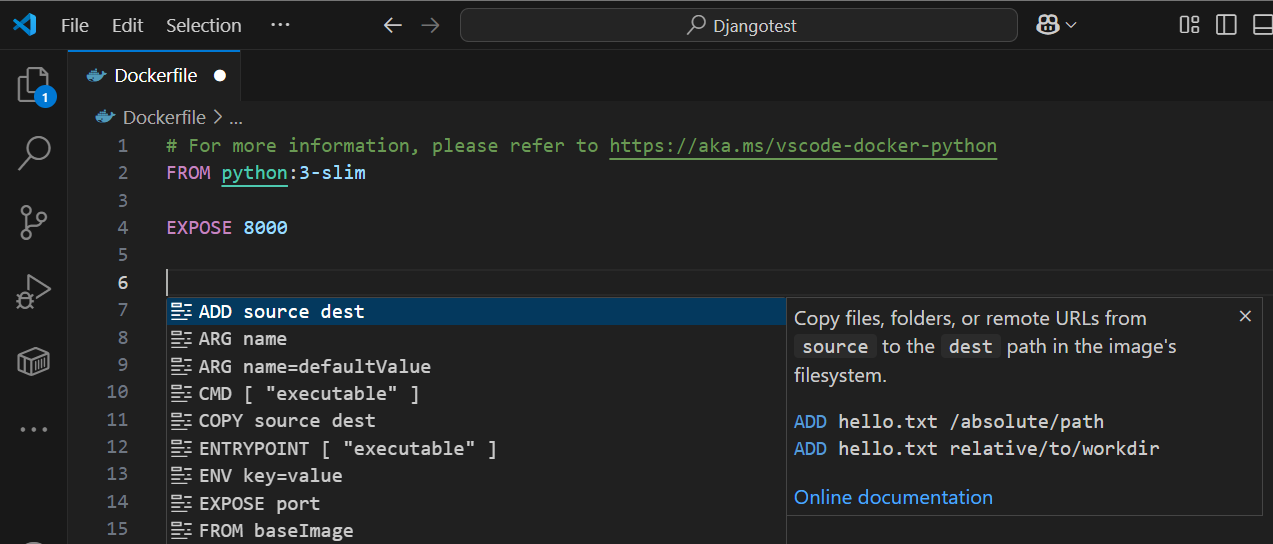Show additional views ellipsis in activity bar

click(x=34, y=430)
